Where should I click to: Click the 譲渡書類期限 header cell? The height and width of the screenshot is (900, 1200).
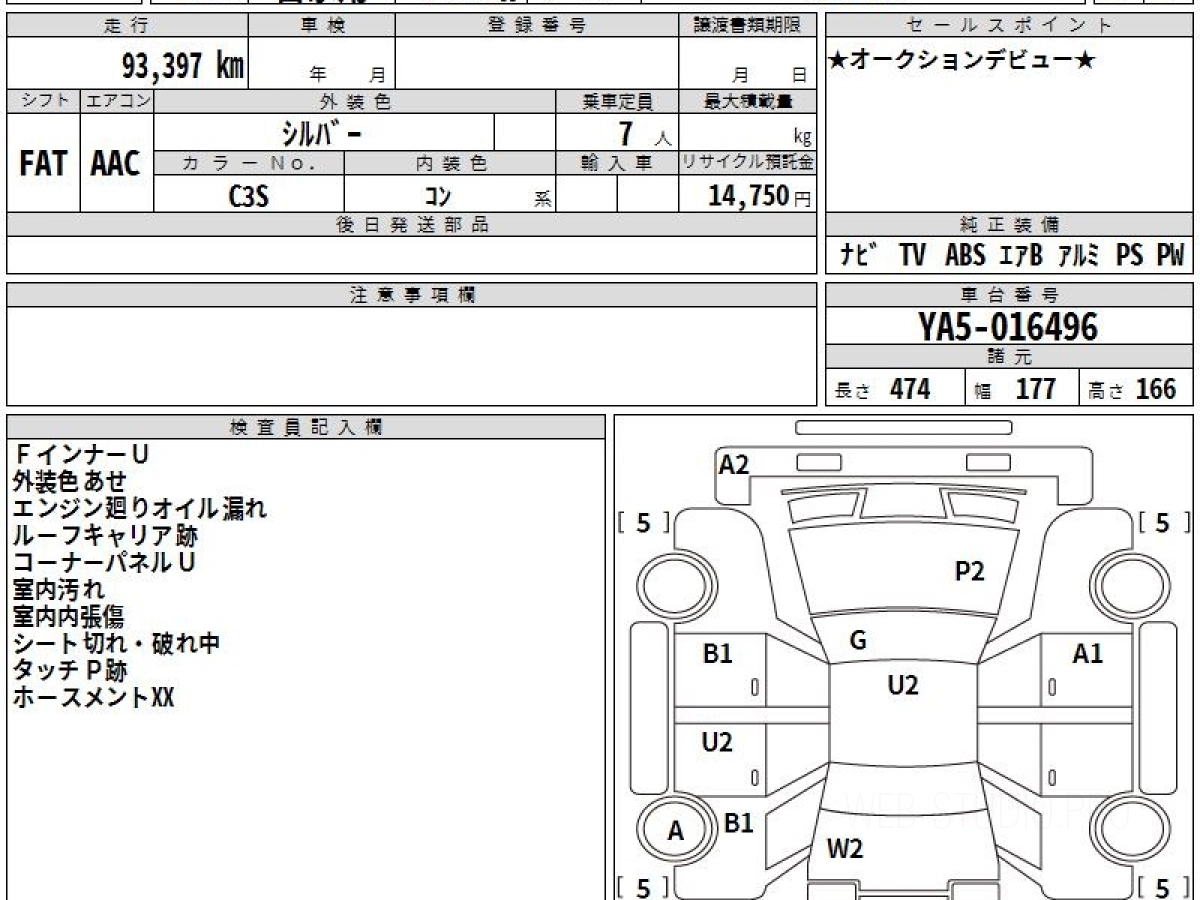tap(748, 26)
